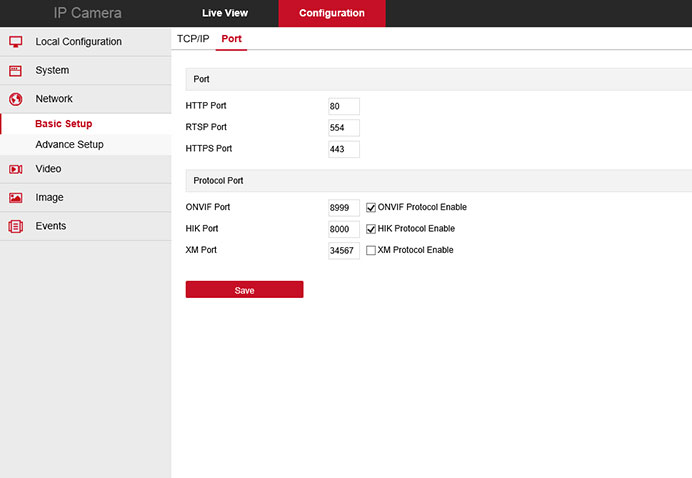Click the ONVIF Port field showing 8999
This screenshot has height=478, width=692.
pyautogui.click(x=344, y=207)
